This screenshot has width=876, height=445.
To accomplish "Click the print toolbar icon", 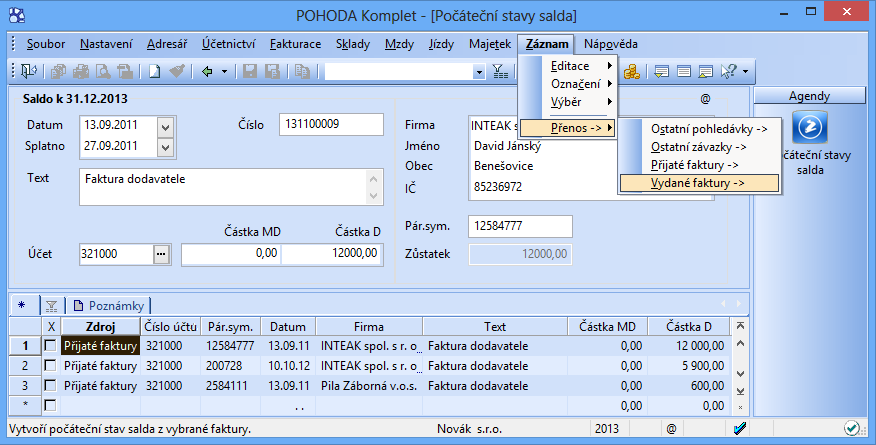I will [81, 71].
